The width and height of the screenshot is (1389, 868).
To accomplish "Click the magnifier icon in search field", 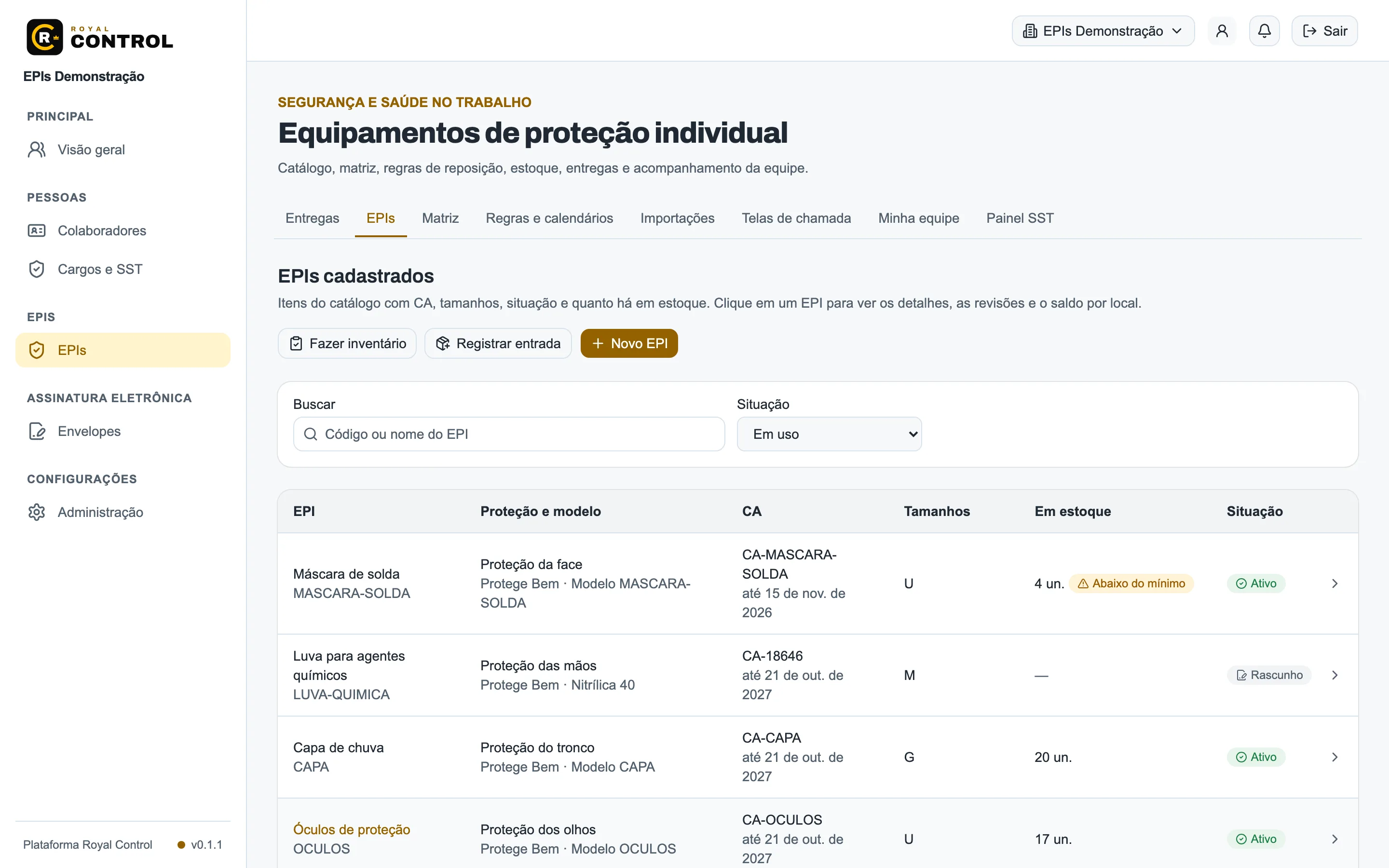I will point(311,434).
